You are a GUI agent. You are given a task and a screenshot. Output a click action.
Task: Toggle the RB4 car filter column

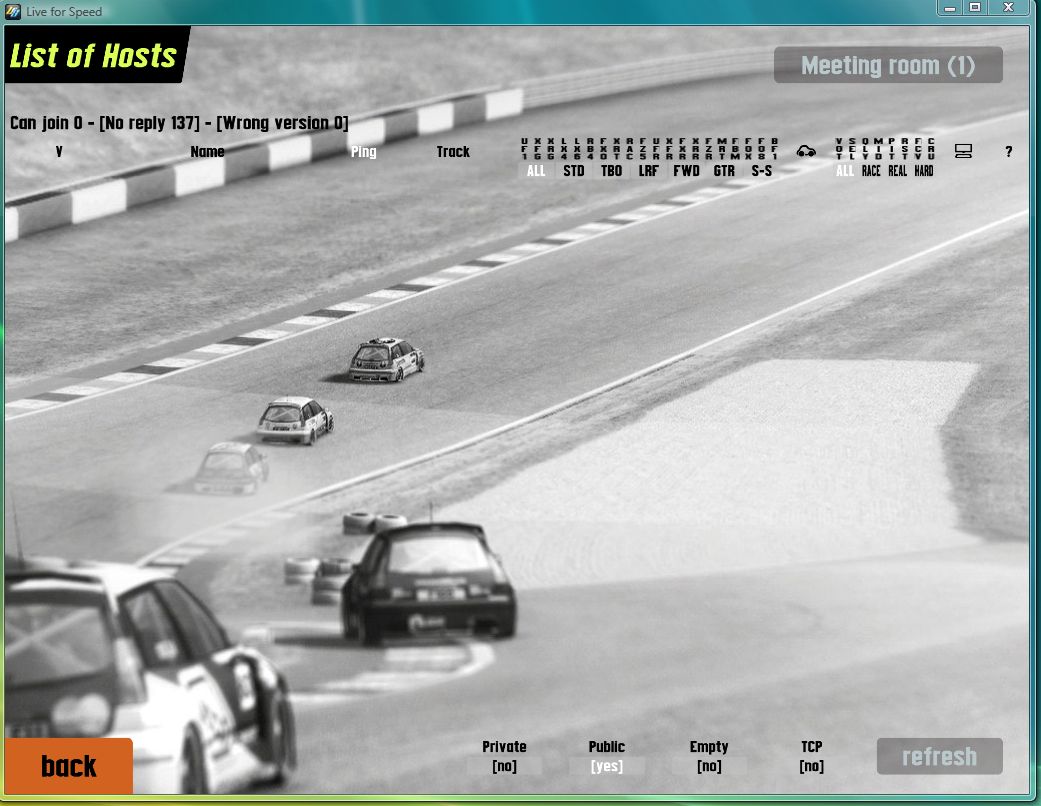tap(590, 149)
